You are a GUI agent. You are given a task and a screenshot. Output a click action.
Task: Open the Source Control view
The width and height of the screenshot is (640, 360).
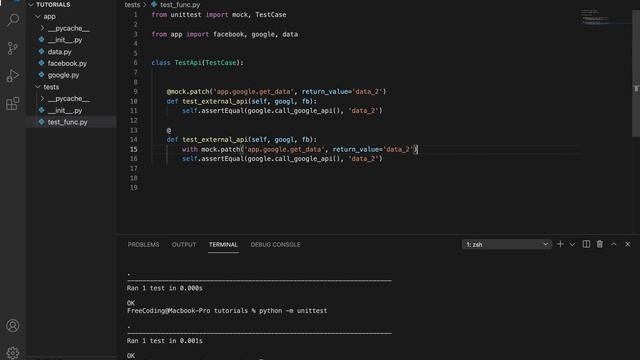(13, 48)
